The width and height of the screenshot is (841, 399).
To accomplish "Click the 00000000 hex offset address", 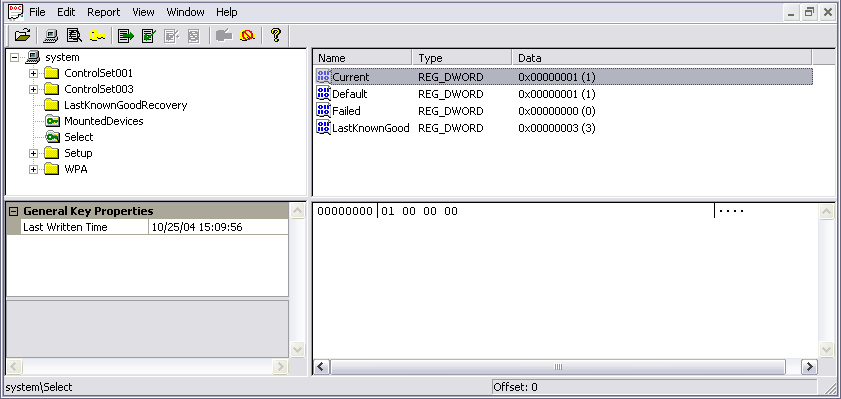I will [x=345, y=211].
